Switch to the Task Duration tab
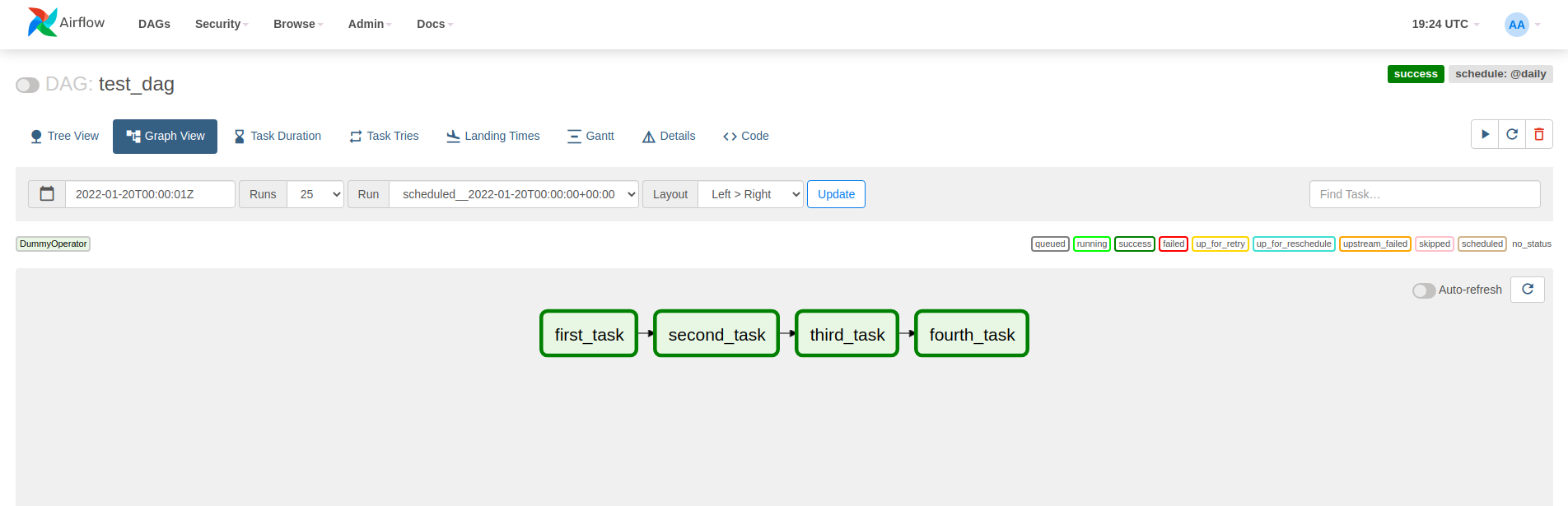This screenshot has width=1568, height=506. (278, 135)
